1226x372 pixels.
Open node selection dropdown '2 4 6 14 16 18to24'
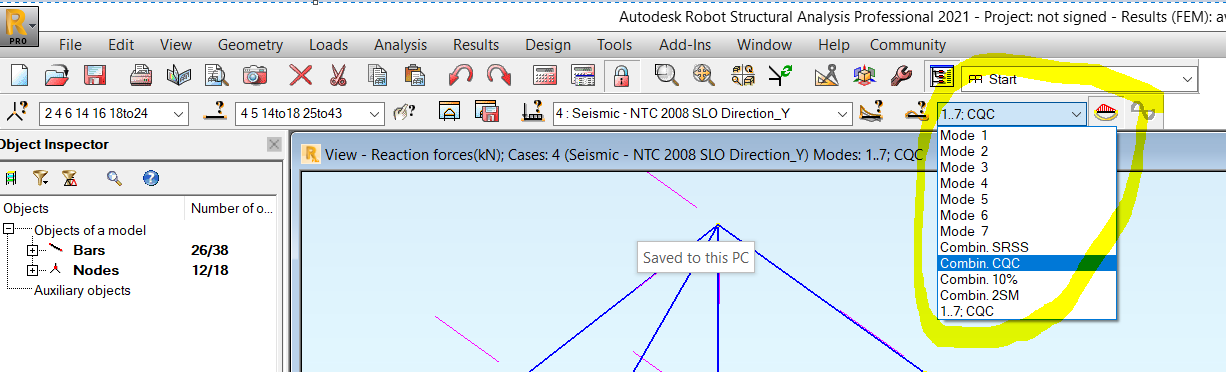[113, 113]
